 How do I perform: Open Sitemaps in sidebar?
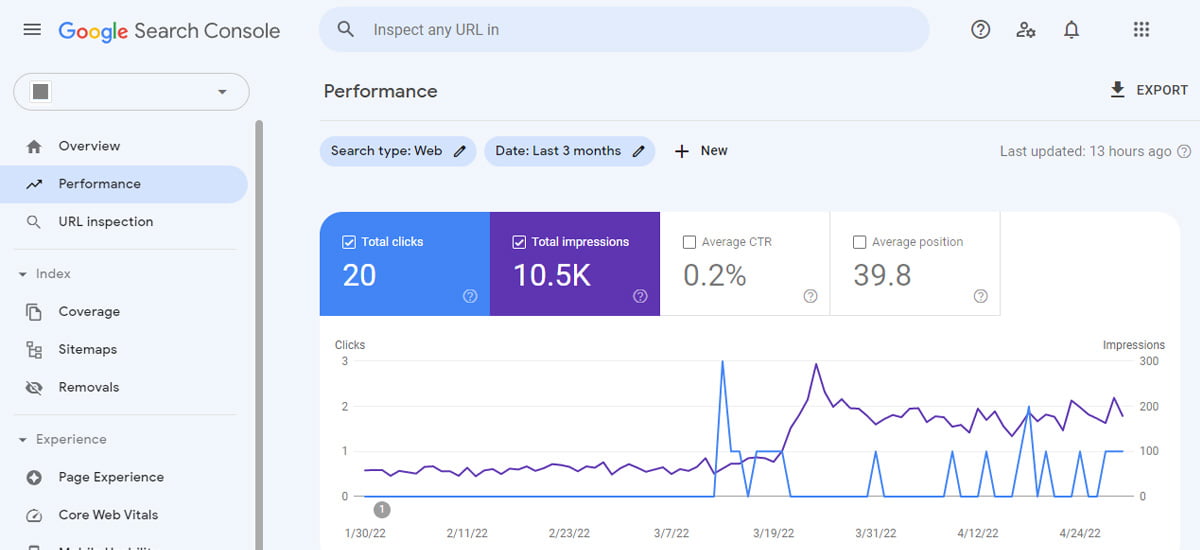[87, 350]
